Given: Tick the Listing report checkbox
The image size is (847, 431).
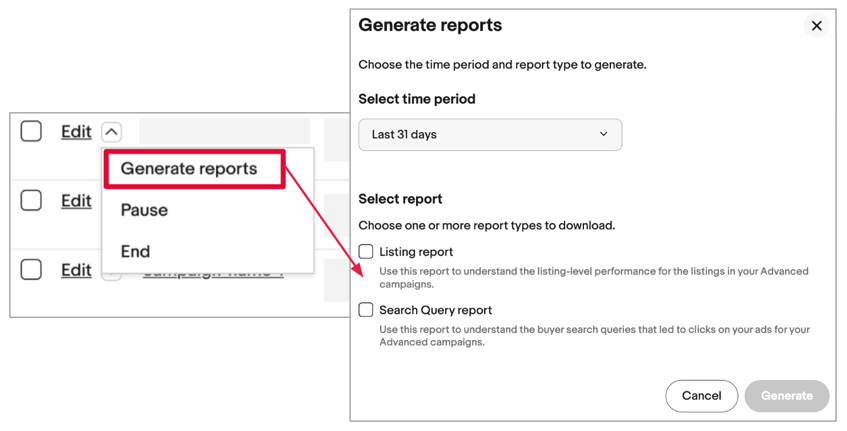Looking at the screenshot, I should click(366, 252).
